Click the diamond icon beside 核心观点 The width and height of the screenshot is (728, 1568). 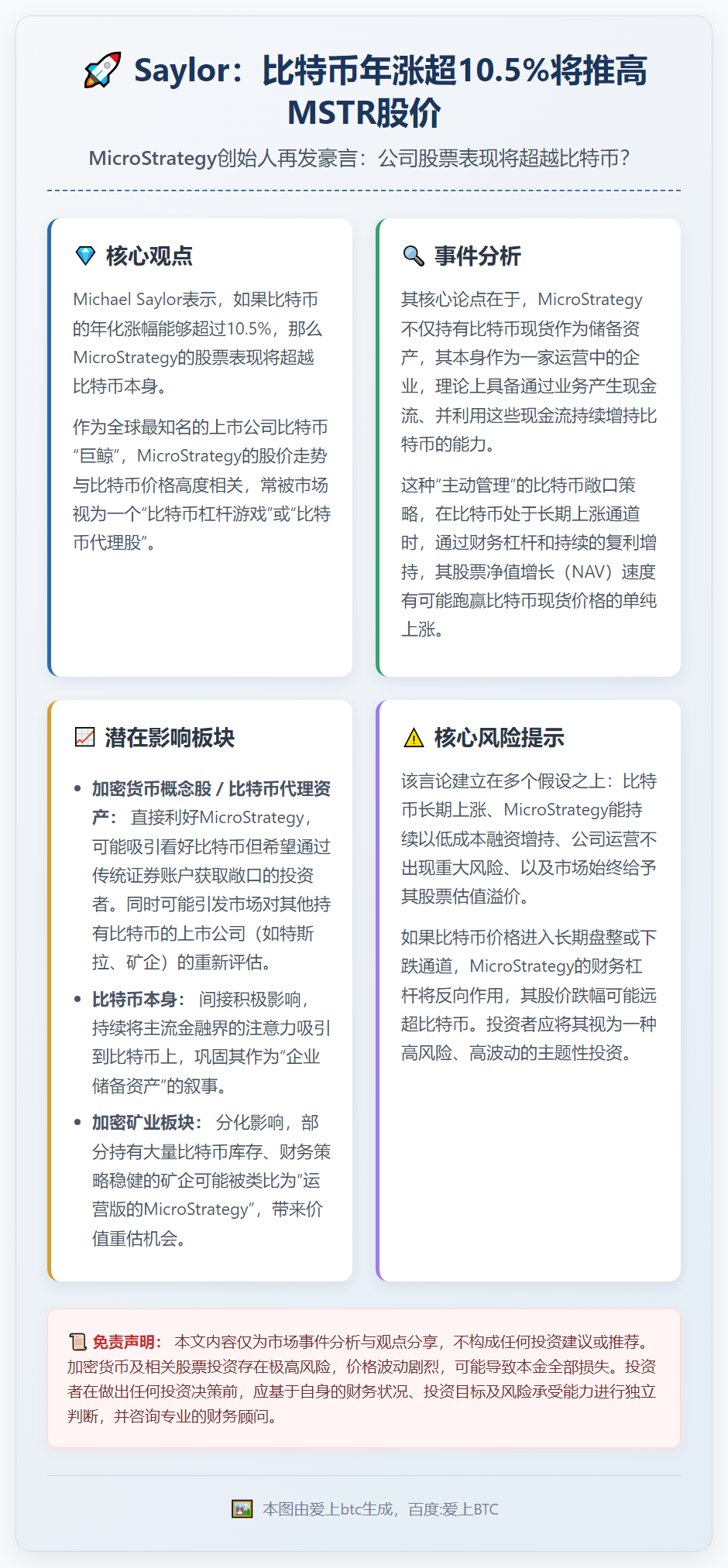pos(85,256)
